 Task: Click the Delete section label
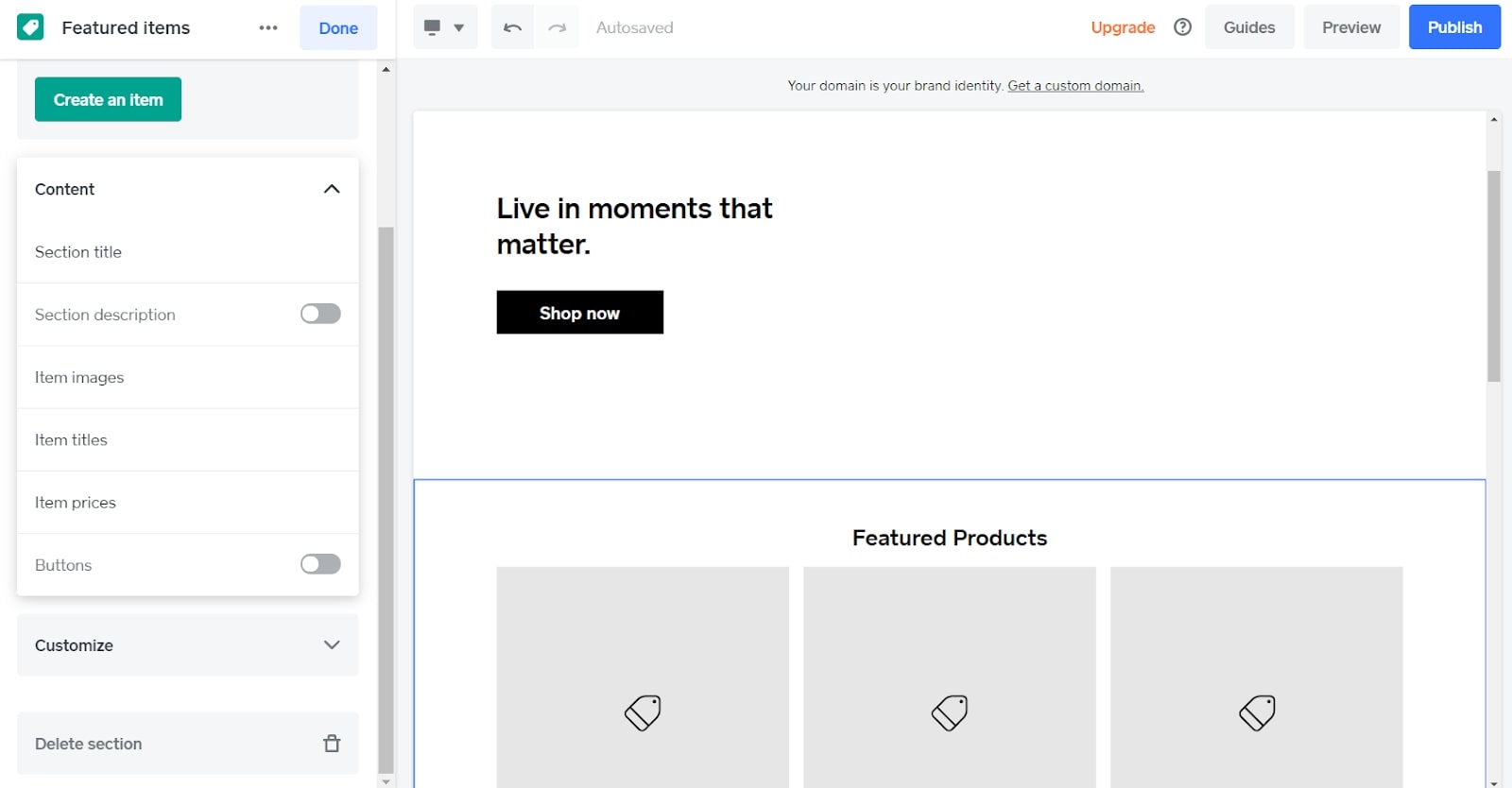point(89,744)
